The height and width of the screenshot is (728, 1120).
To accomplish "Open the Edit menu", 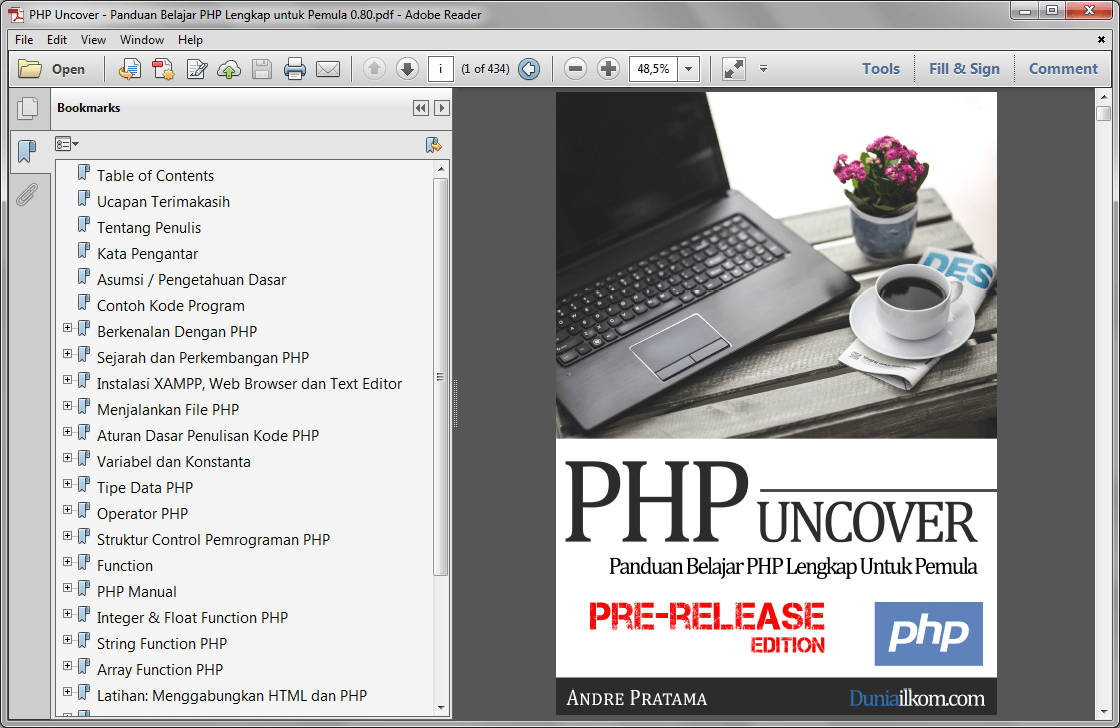I will click(x=56, y=40).
